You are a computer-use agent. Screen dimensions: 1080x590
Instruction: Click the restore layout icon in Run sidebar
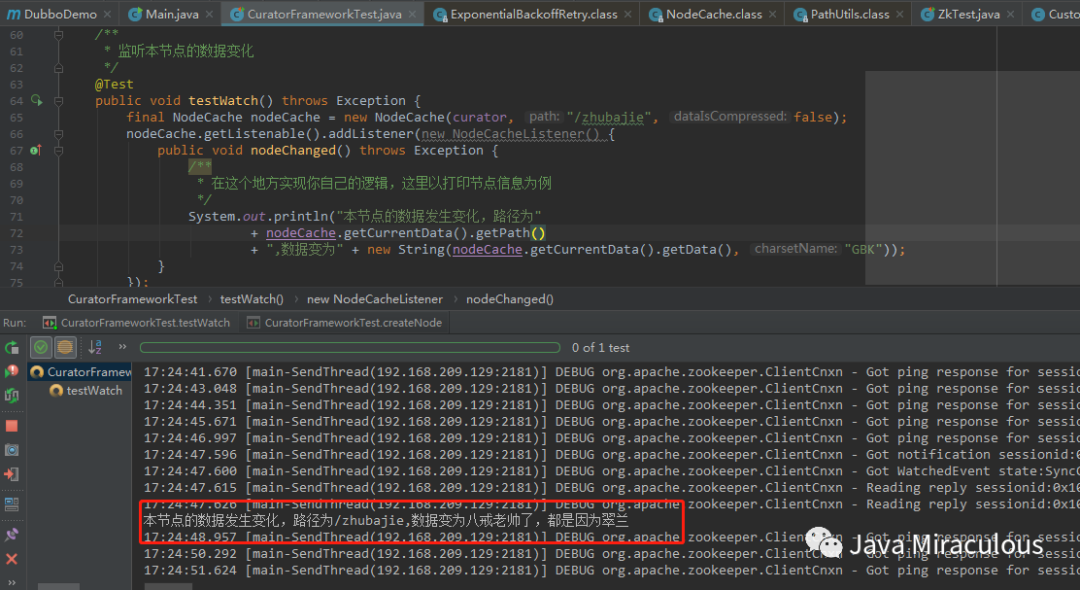click(12, 505)
